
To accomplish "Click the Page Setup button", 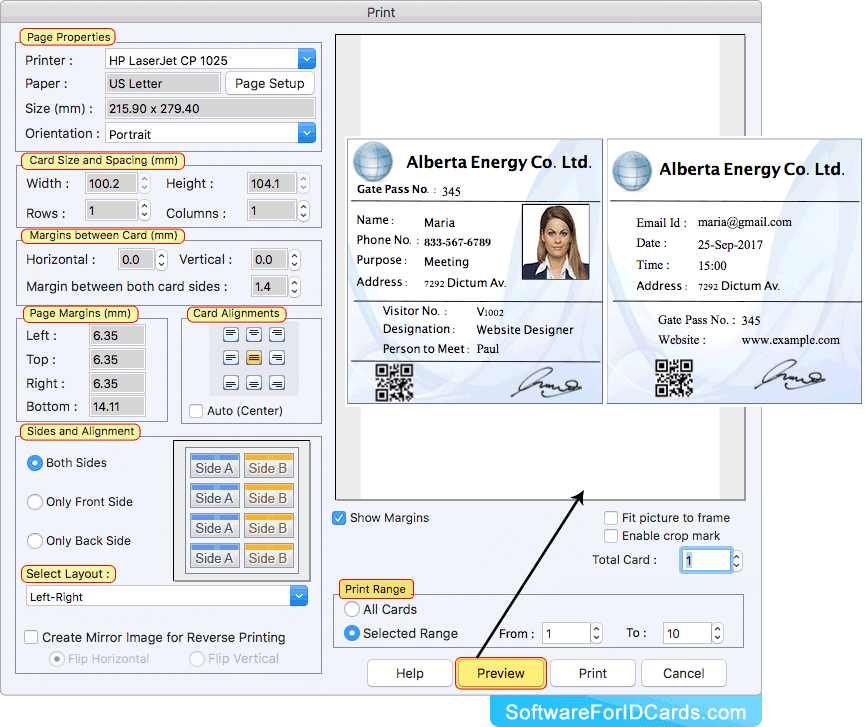I will (270, 83).
